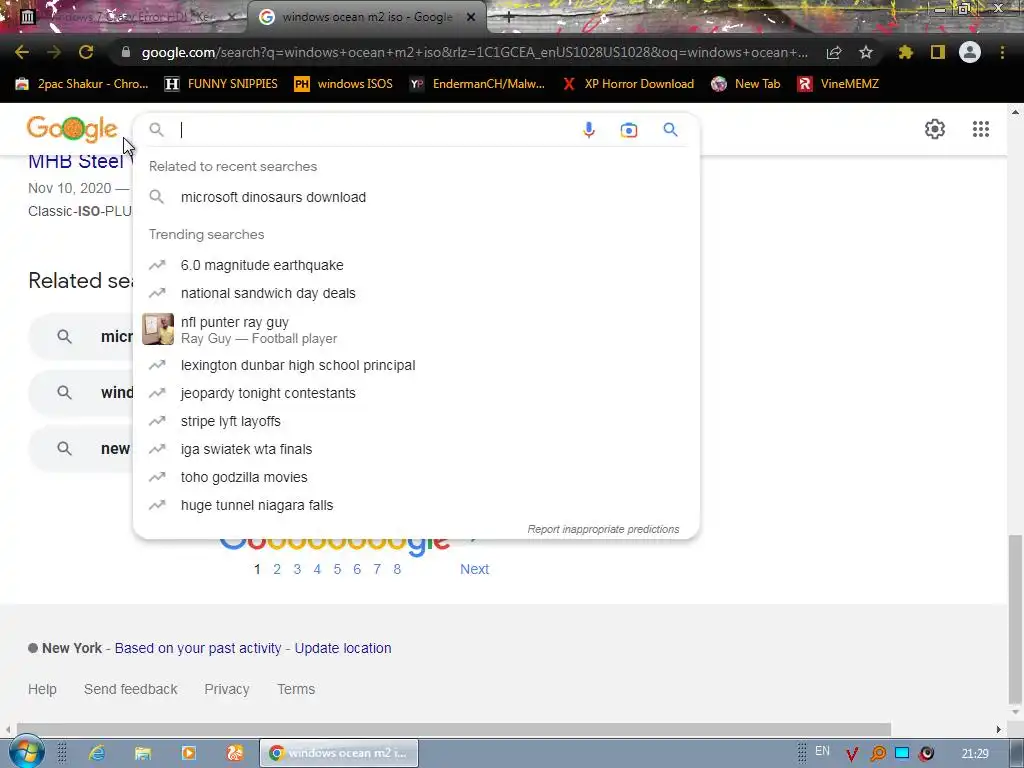Go to results page 8
Image resolution: width=1024 pixels, height=768 pixels.
pos(397,569)
